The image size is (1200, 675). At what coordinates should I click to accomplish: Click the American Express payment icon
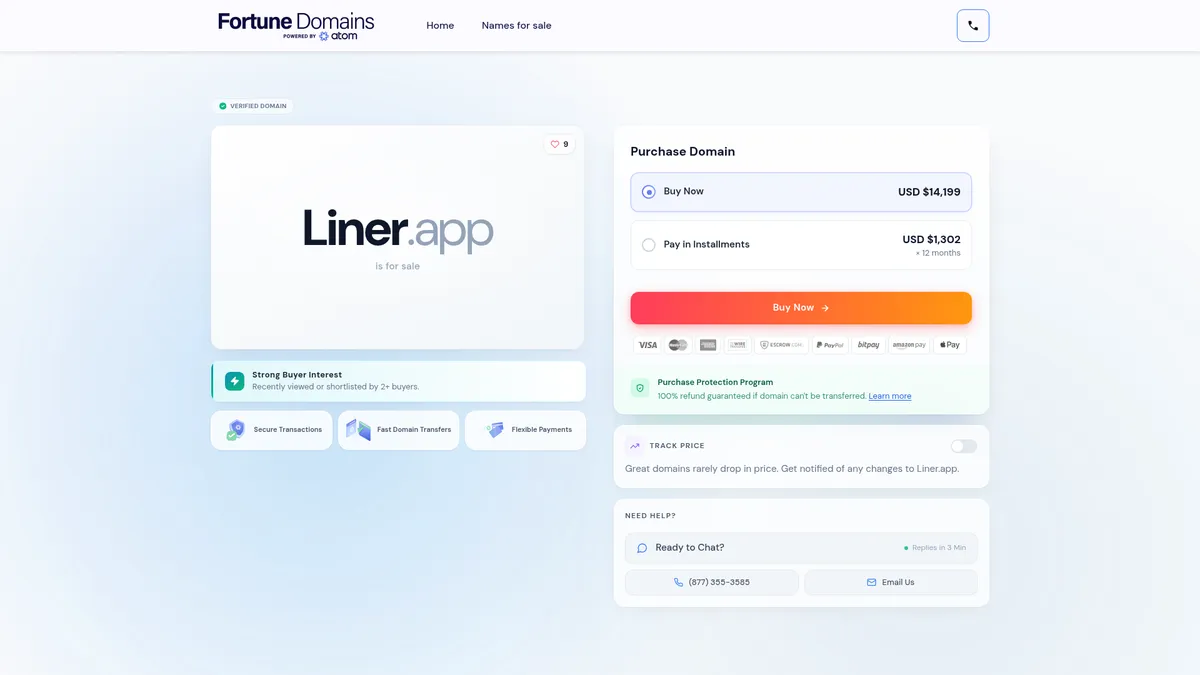point(708,345)
